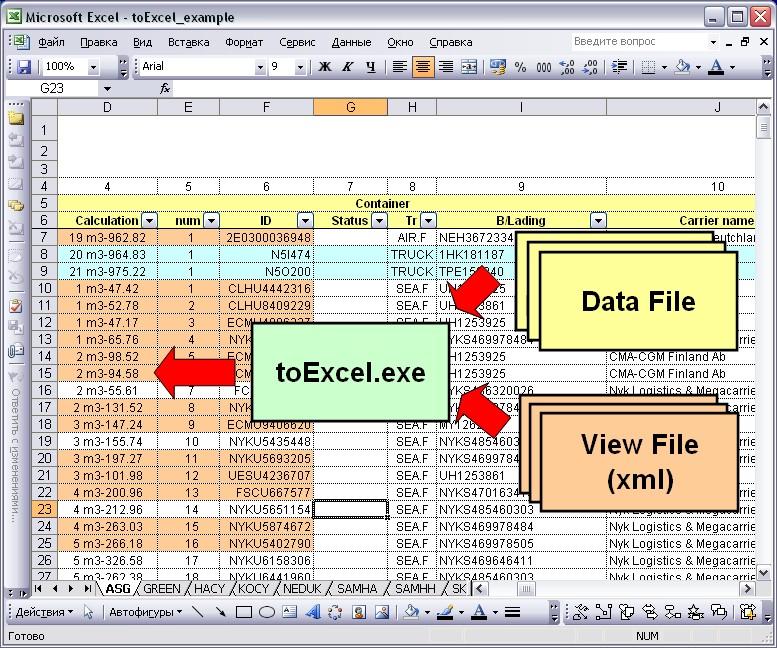Switch to GREEN sheet tab
The image size is (777, 648).
coord(162,589)
